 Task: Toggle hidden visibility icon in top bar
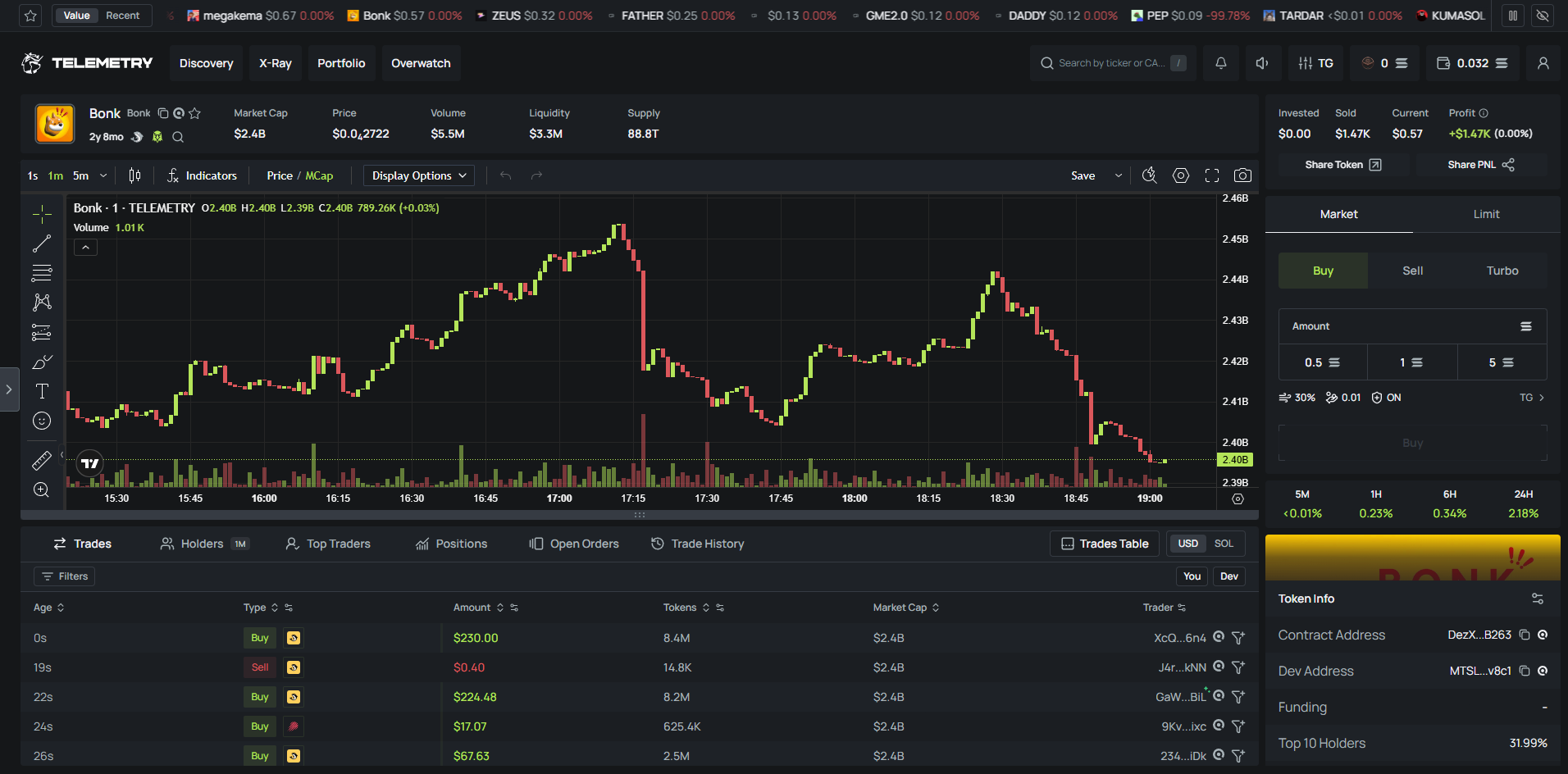[x=1543, y=16]
